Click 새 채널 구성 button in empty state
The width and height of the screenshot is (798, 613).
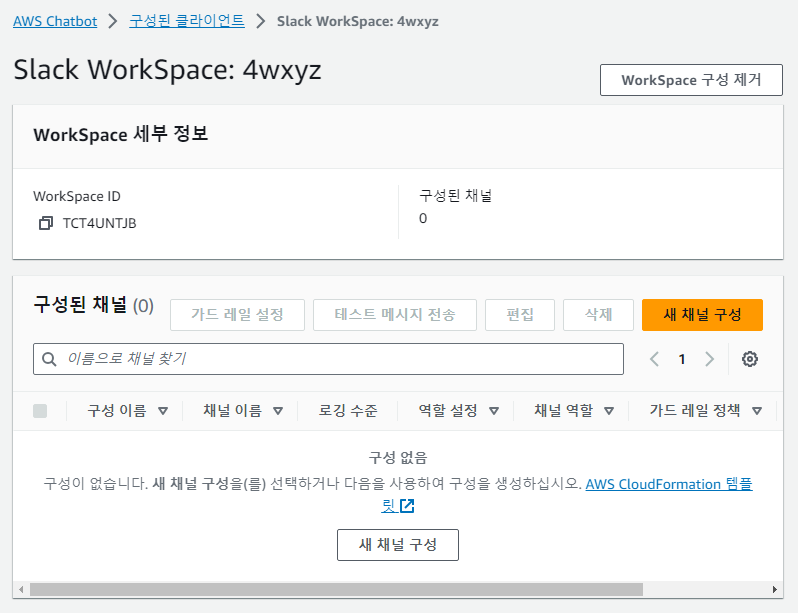tap(398, 545)
